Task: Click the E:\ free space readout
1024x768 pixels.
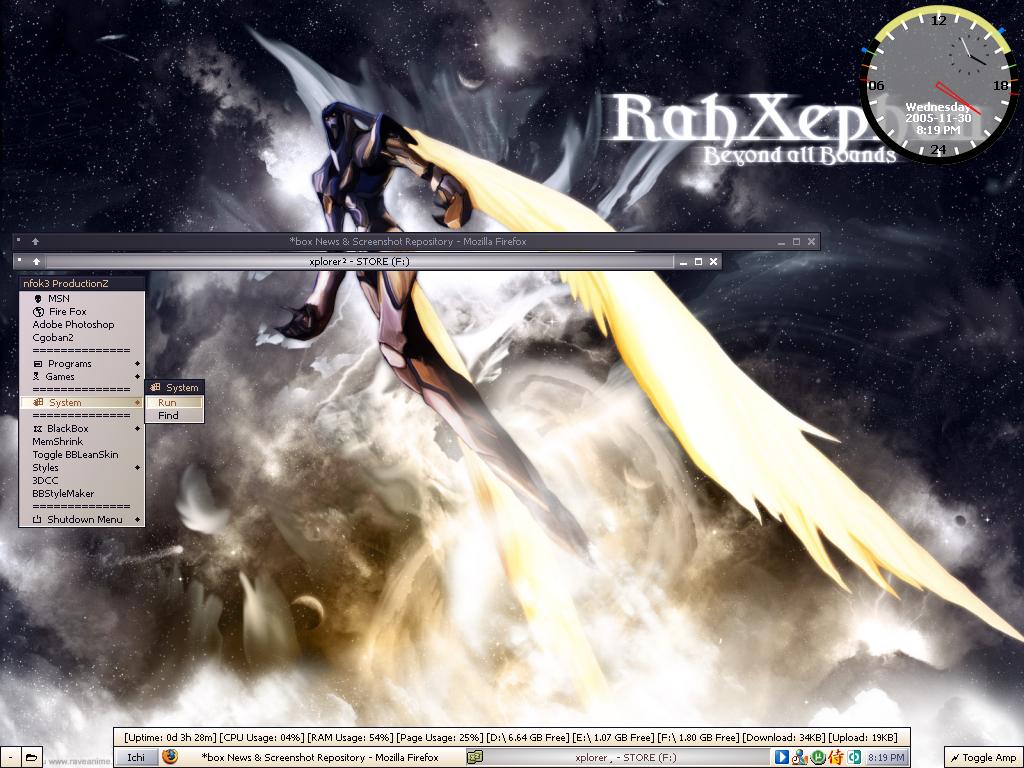Action: [x=613, y=737]
